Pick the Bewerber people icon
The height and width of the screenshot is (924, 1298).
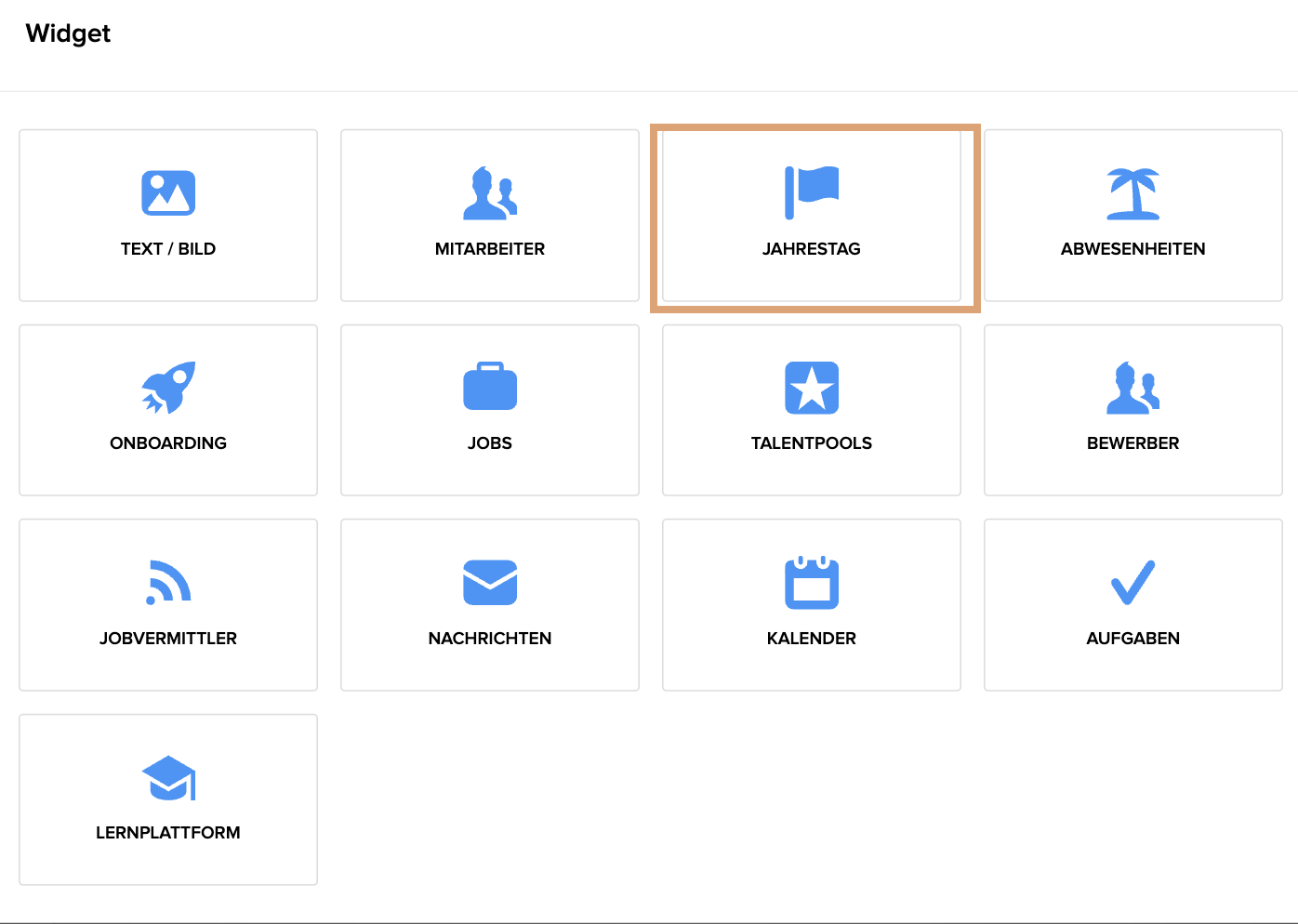pos(1133,388)
